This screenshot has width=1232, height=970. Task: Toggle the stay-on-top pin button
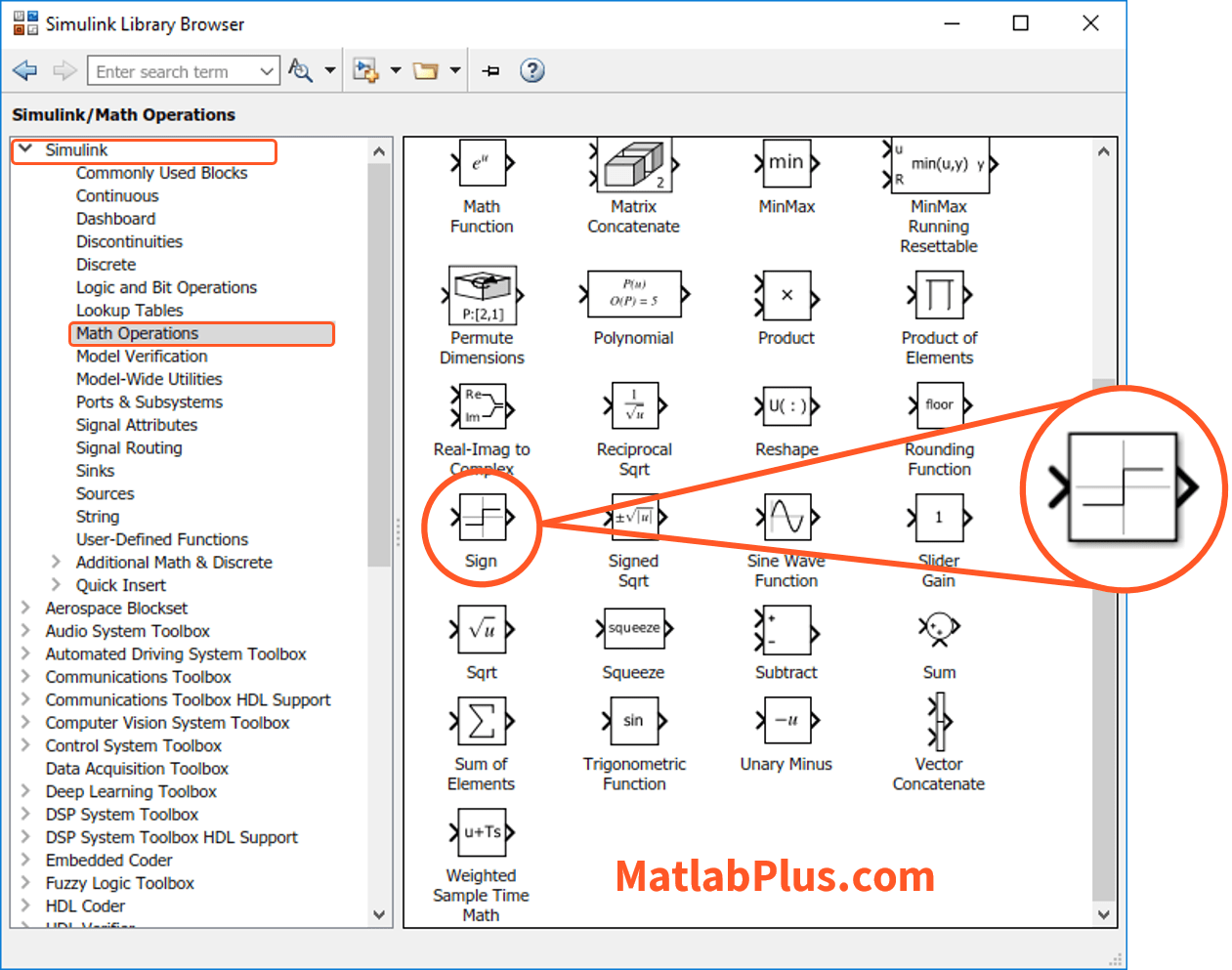pos(491,70)
